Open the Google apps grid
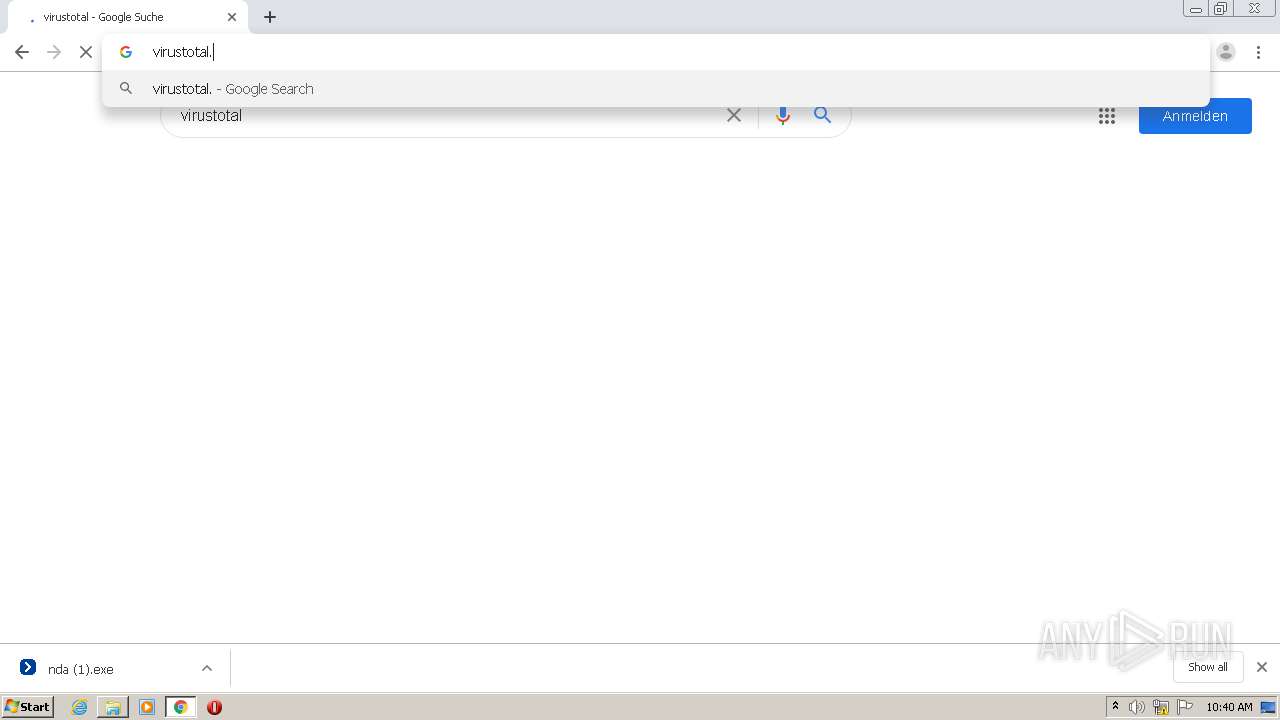This screenshot has height=720, width=1280. coord(1107,116)
